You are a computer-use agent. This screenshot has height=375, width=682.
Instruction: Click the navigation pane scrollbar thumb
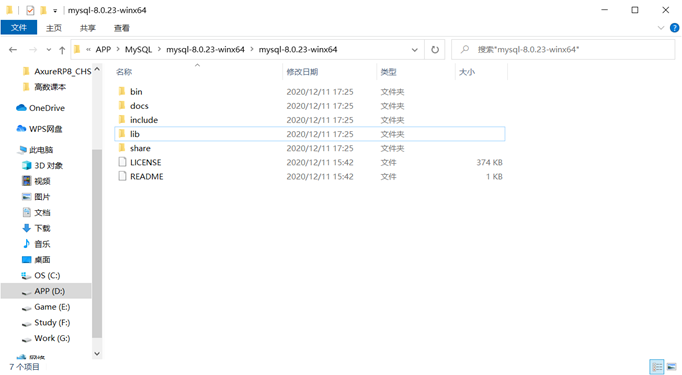(97, 243)
